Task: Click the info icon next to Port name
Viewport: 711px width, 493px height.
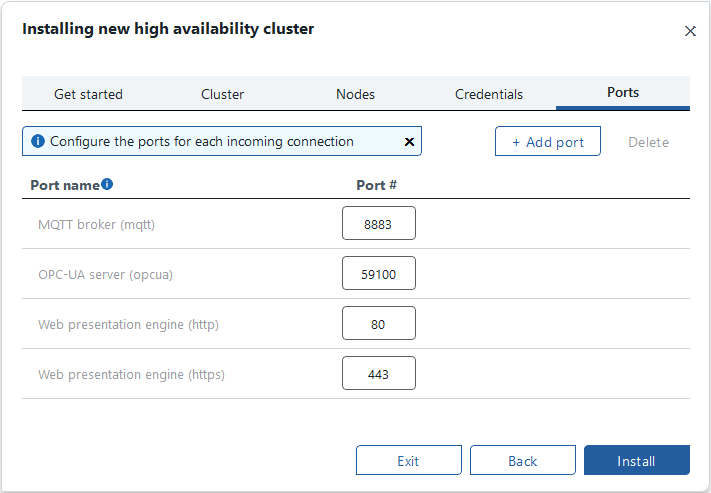Action: (107, 184)
